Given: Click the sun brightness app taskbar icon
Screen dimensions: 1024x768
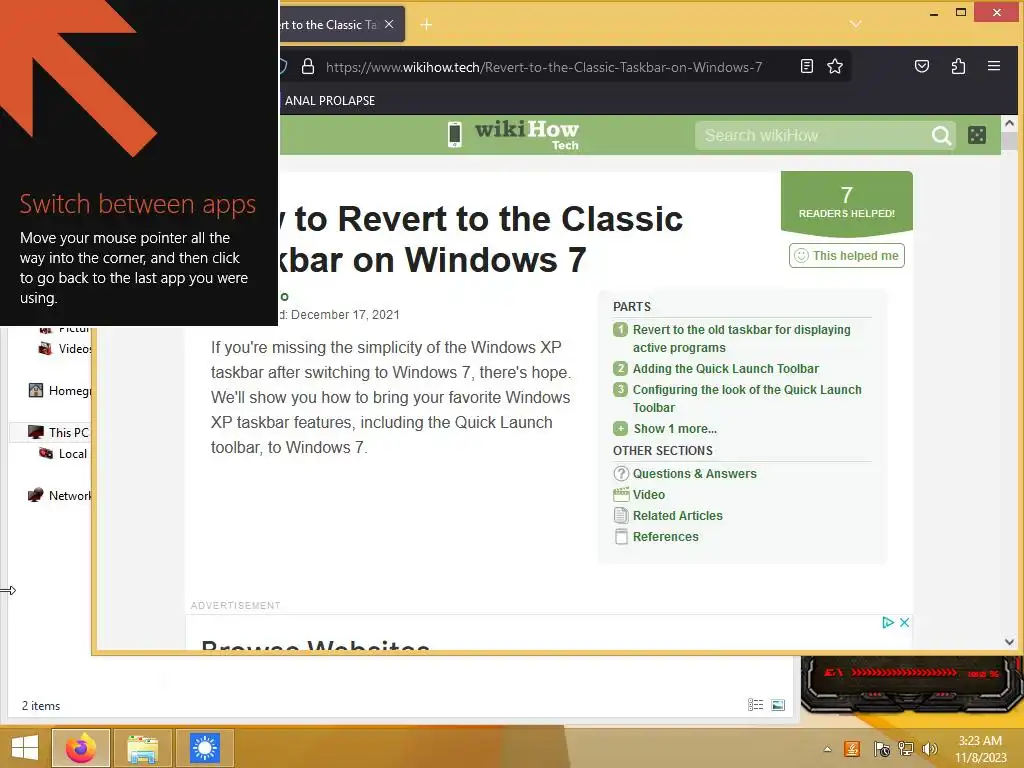Looking at the screenshot, I should coord(204,748).
